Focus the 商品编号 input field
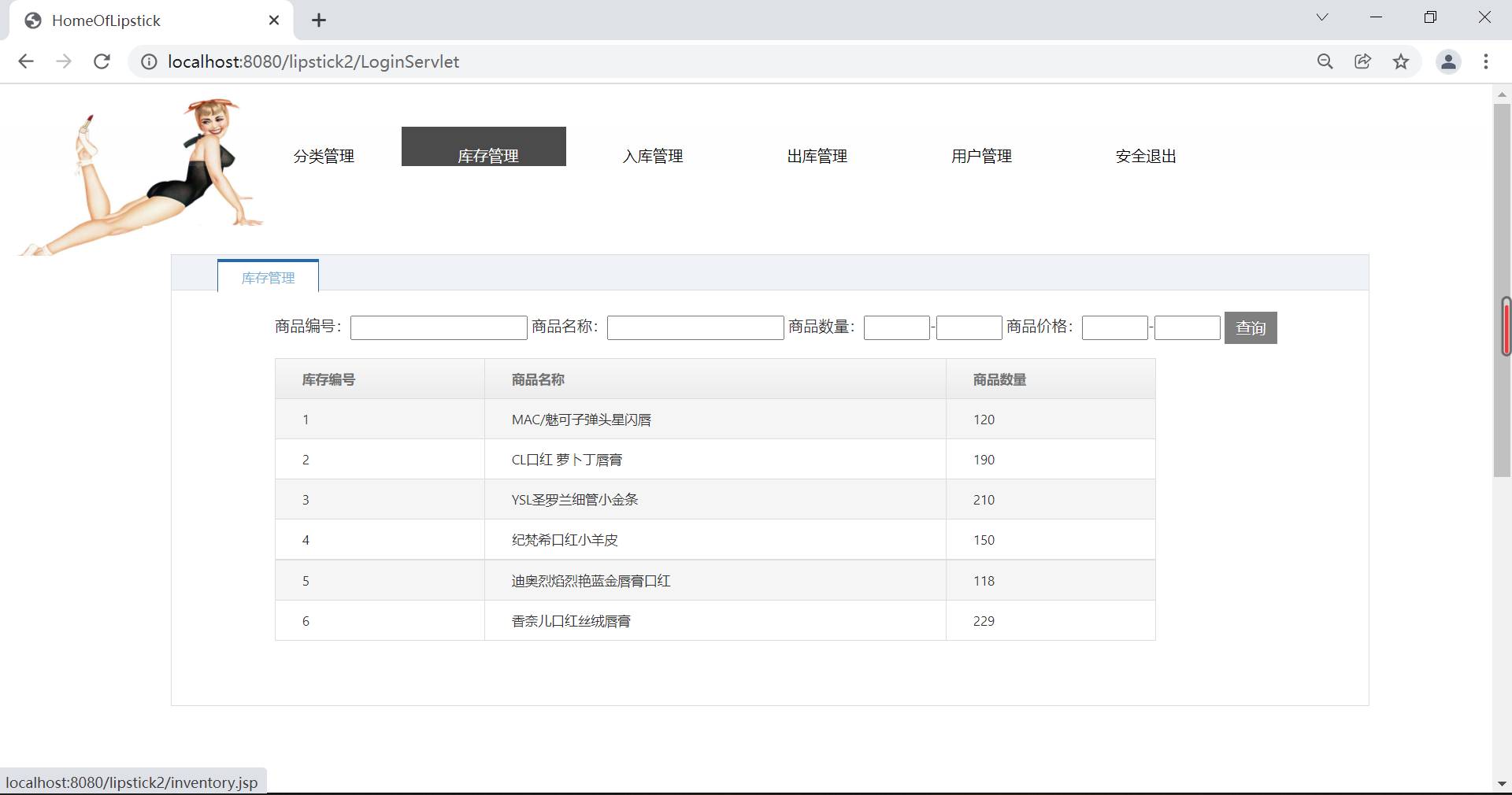1512x795 pixels. [x=439, y=327]
